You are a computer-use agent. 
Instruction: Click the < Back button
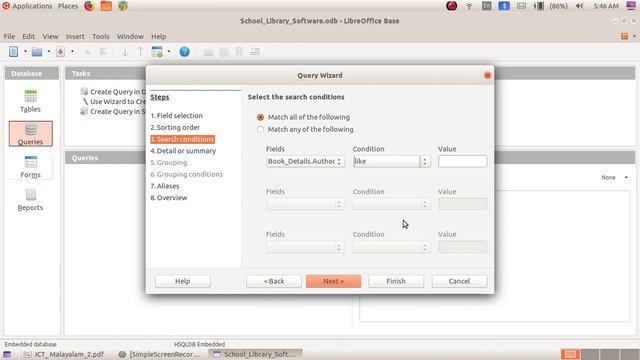click(274, 281)
